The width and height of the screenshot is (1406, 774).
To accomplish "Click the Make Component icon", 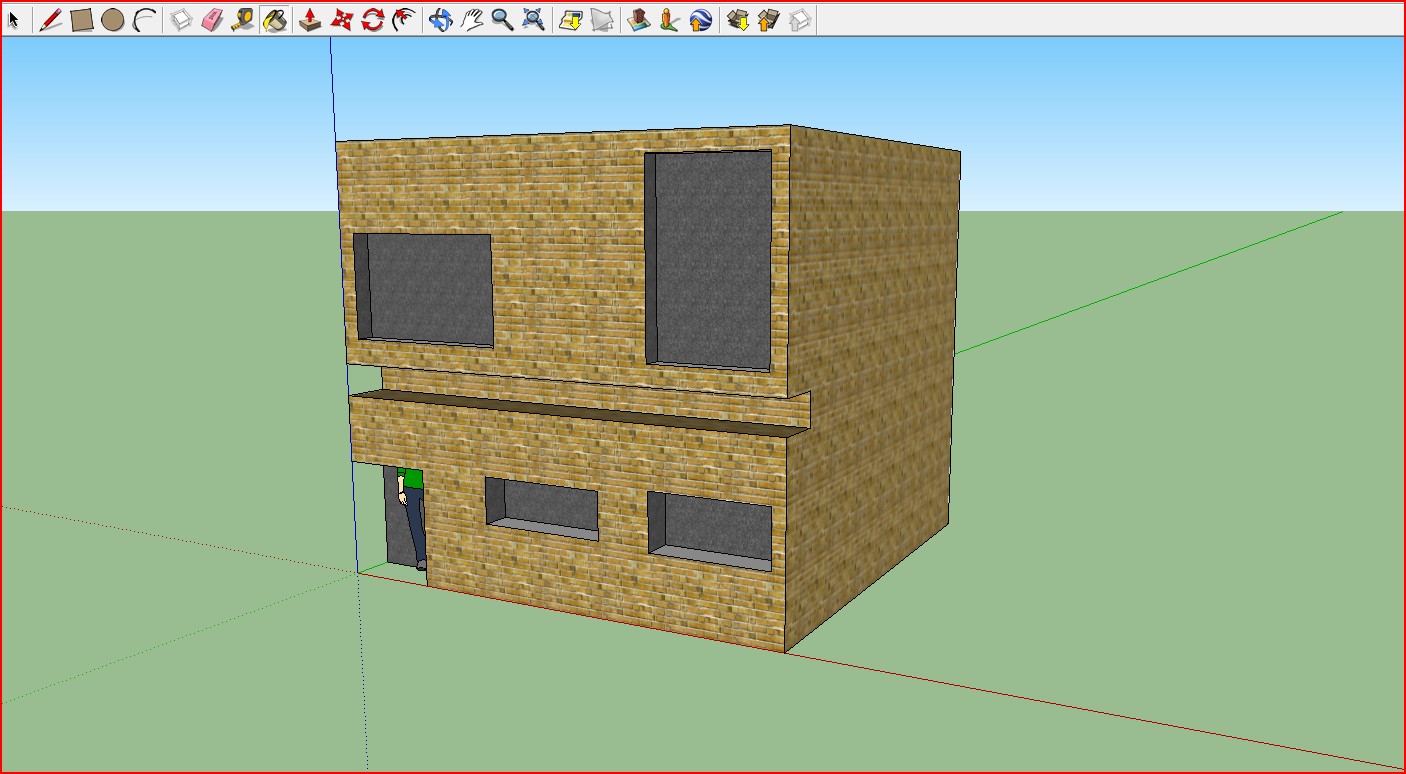I will 181,19.
